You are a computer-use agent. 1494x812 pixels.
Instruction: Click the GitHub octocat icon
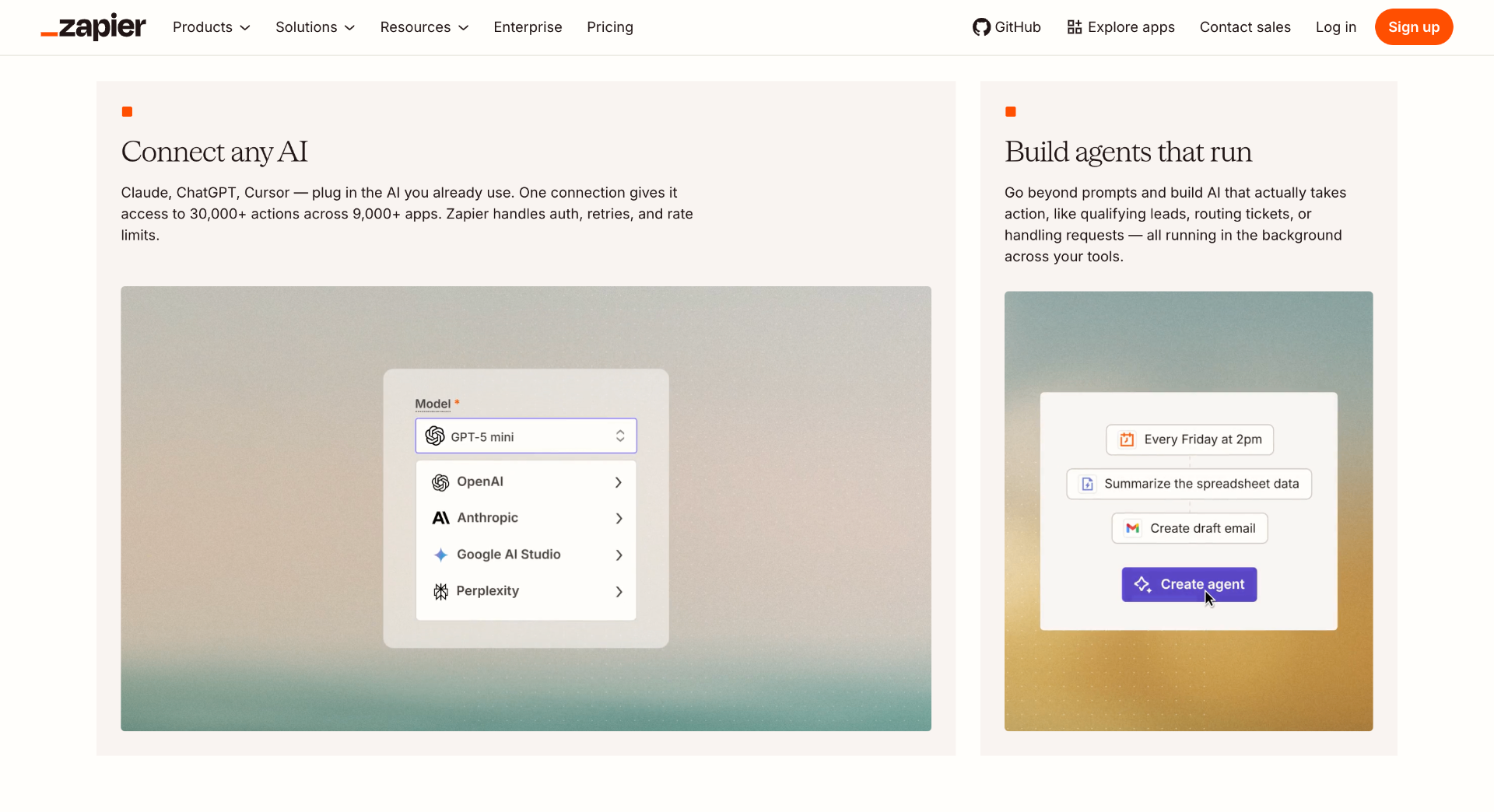click(x=981, y=27)
